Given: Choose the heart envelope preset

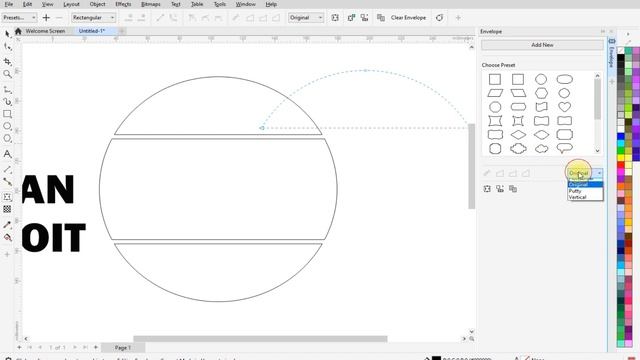Looking at the screenshot, I should tap(564, 107).
